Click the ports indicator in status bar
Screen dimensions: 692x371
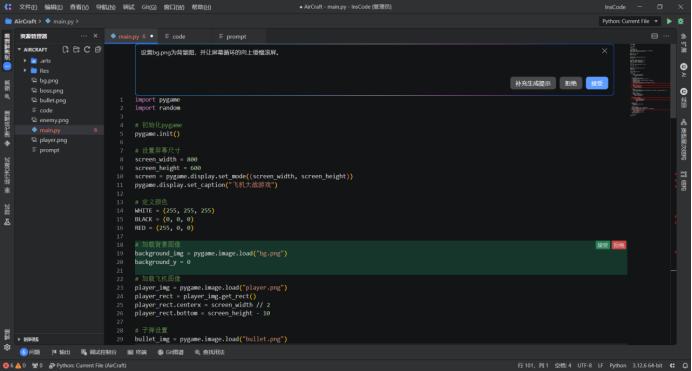tap(38, 365)
